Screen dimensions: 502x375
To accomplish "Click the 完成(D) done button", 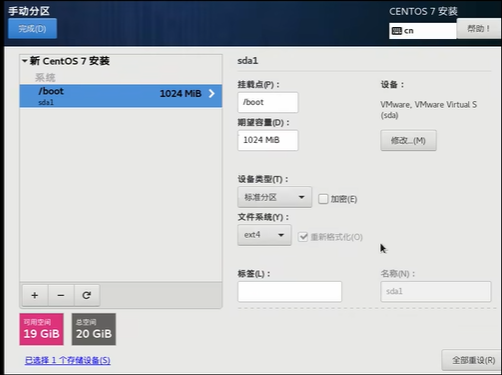I will (x=32, y=29).
